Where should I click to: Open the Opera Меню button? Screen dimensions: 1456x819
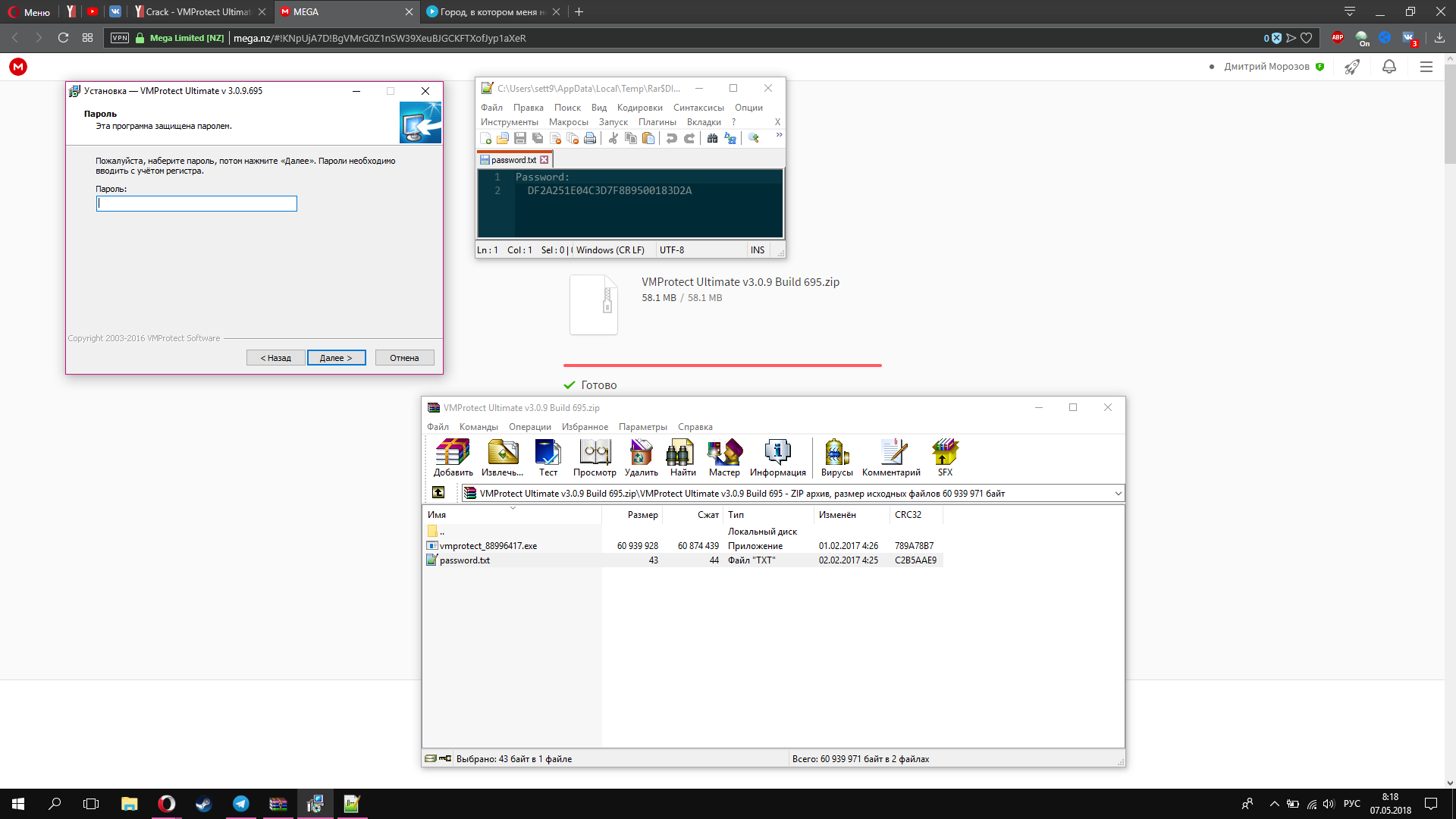[x=29, y=11]
